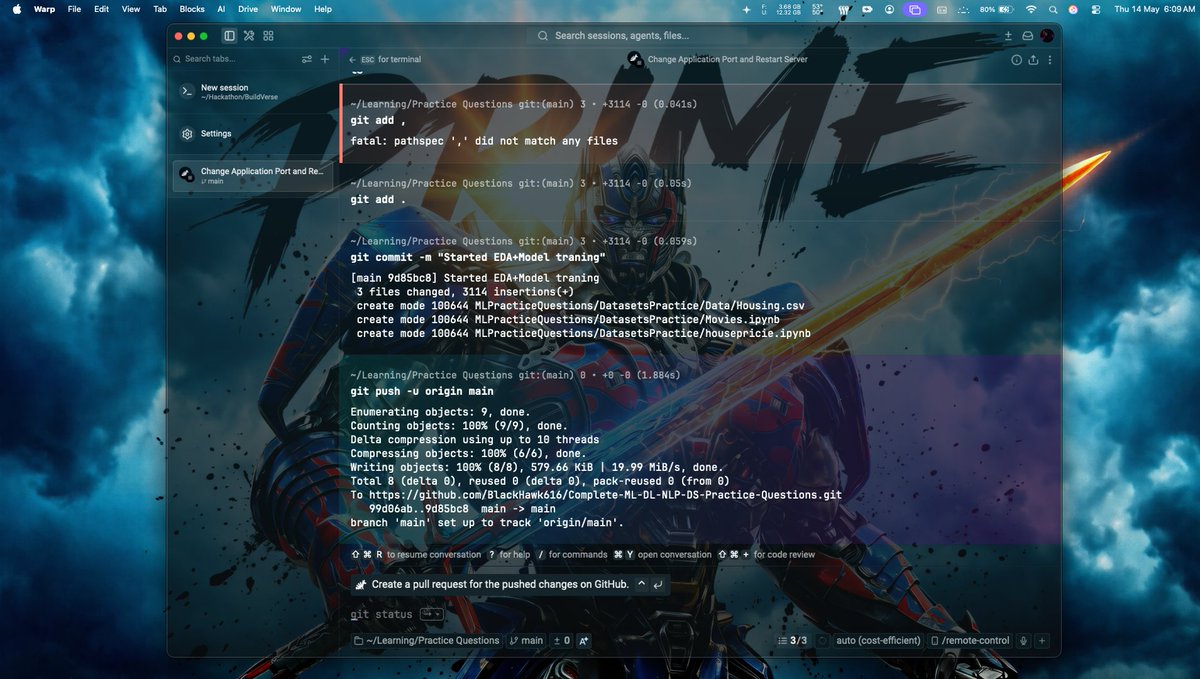Open the Drive menu
The image size is (1200, 679).
[248, 9]
